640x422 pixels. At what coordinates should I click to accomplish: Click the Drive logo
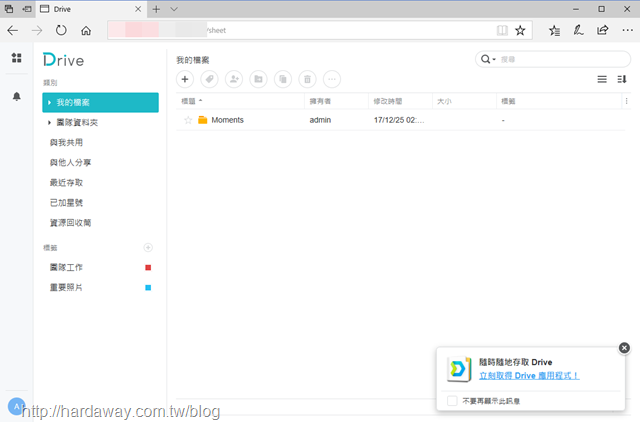63,60
